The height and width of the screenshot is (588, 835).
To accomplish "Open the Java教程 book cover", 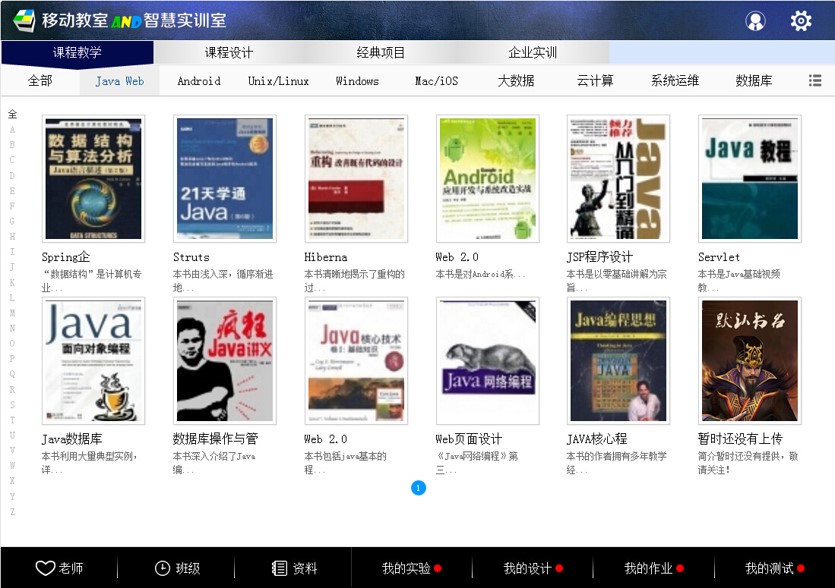I will point(750,178).
